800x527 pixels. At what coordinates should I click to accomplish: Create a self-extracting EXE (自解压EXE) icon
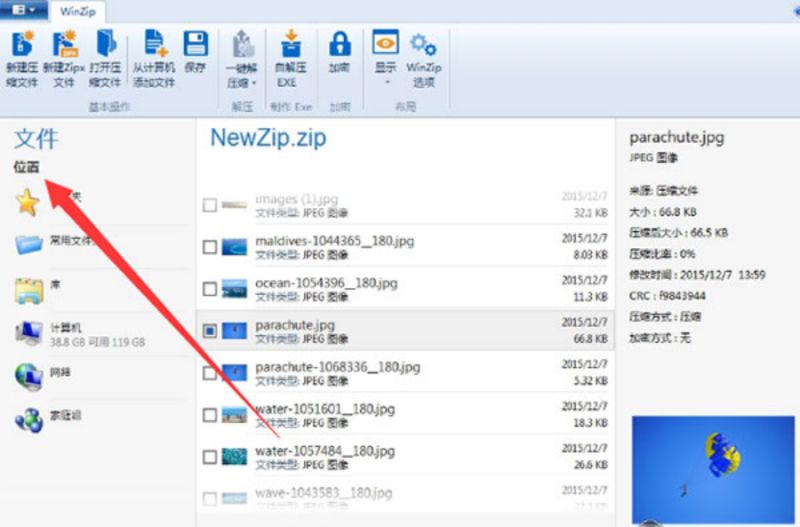[291, 44]
